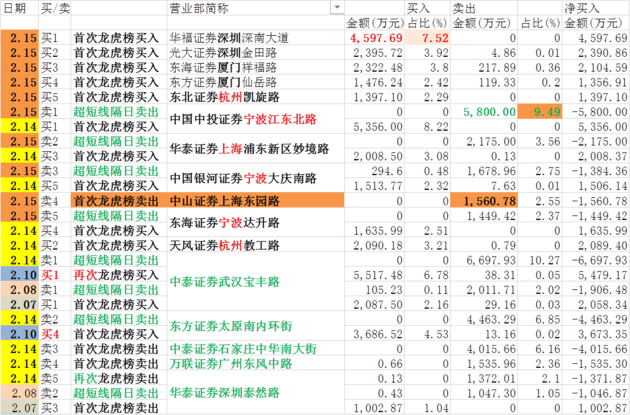Select the 净买入 group header
The height and width of the screenshot is (415, 630).
coord(596,8)
